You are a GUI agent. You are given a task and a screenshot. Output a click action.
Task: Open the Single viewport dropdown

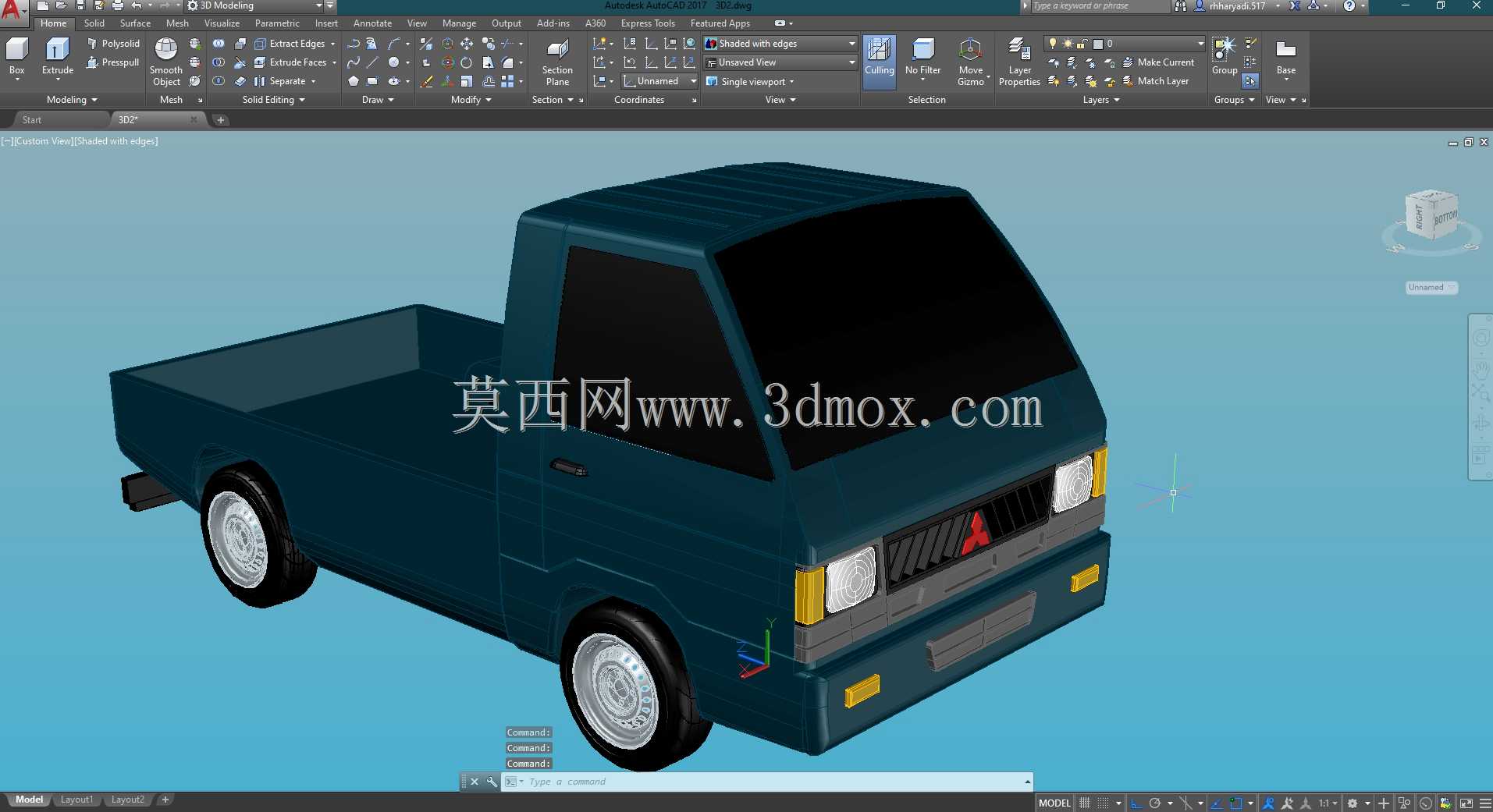coord(751,81)
